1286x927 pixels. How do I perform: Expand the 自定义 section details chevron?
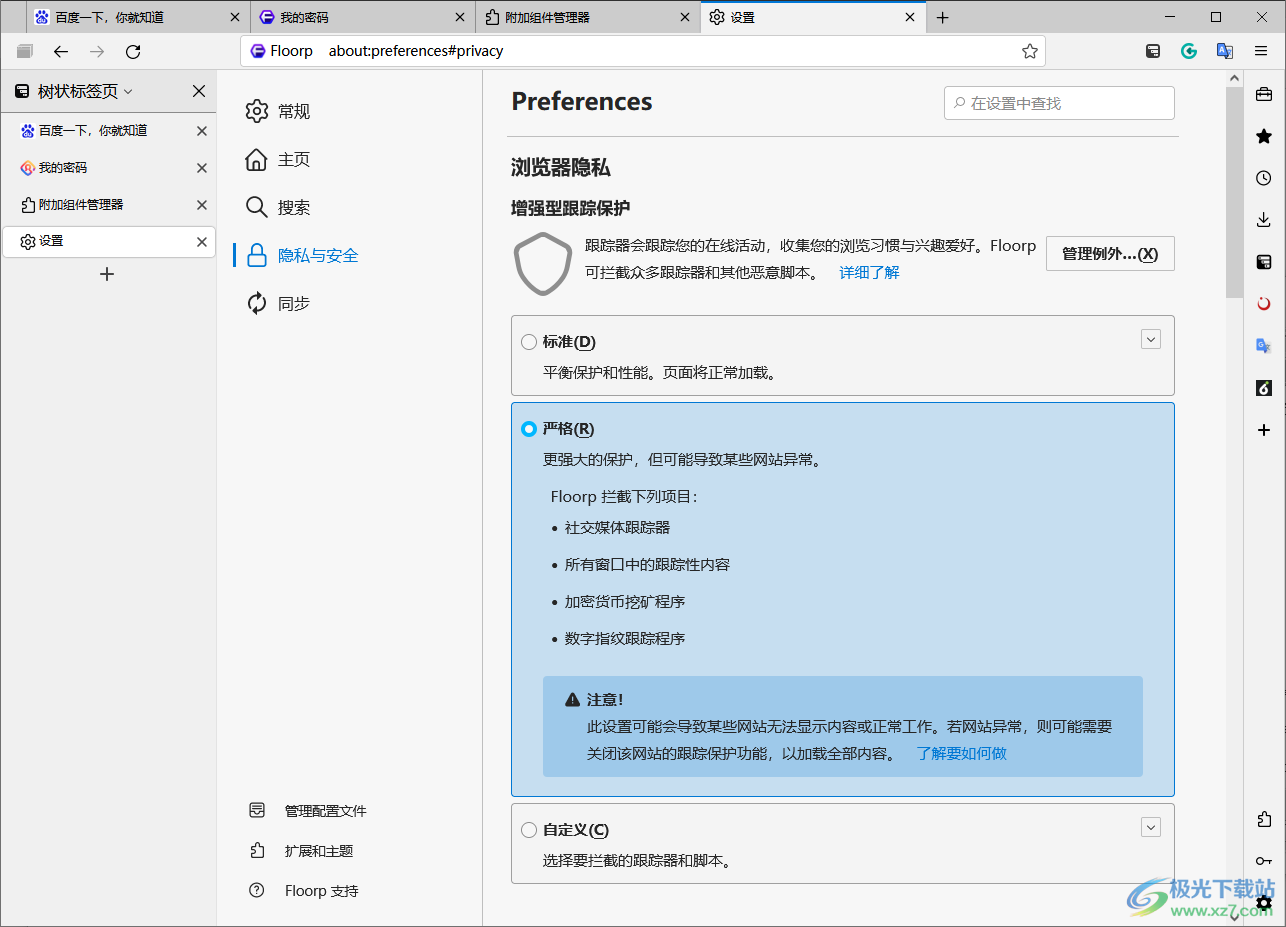1151,827
